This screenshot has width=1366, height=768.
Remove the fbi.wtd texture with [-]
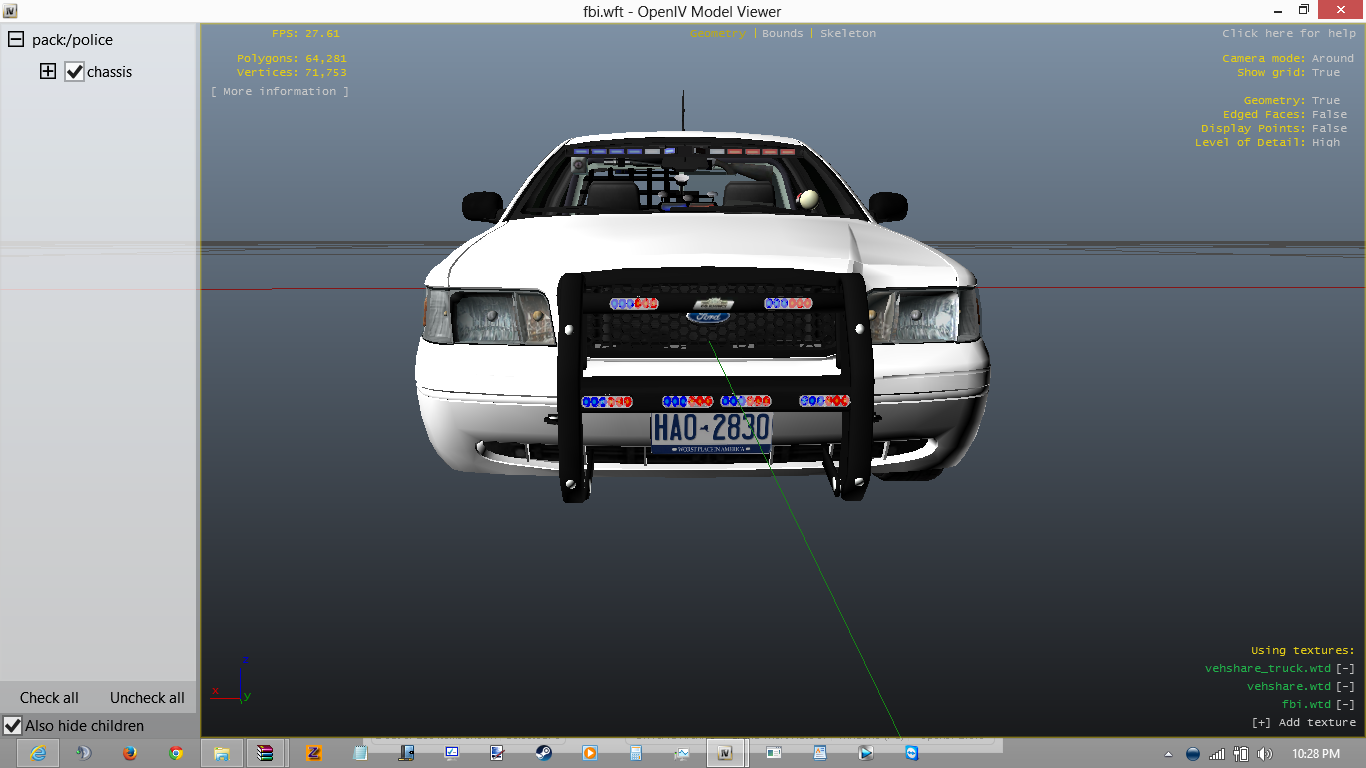(1345, 704)
